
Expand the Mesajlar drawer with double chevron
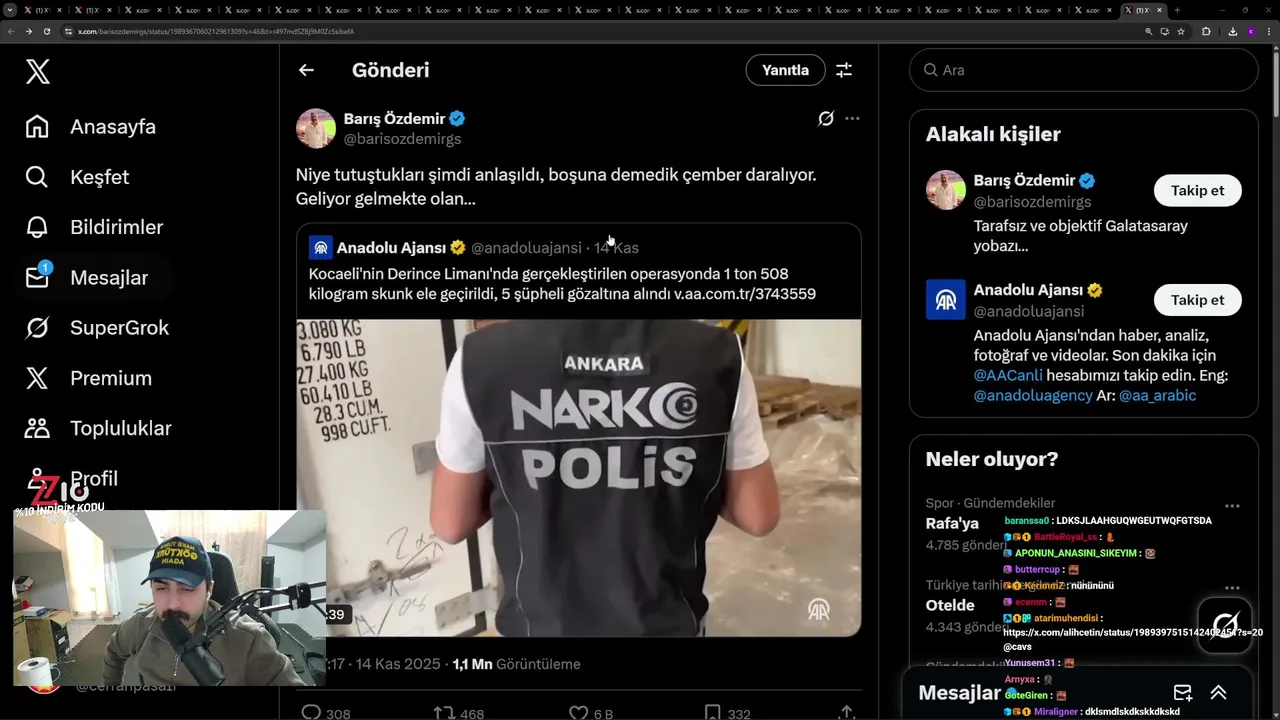tap(1218, 693)
